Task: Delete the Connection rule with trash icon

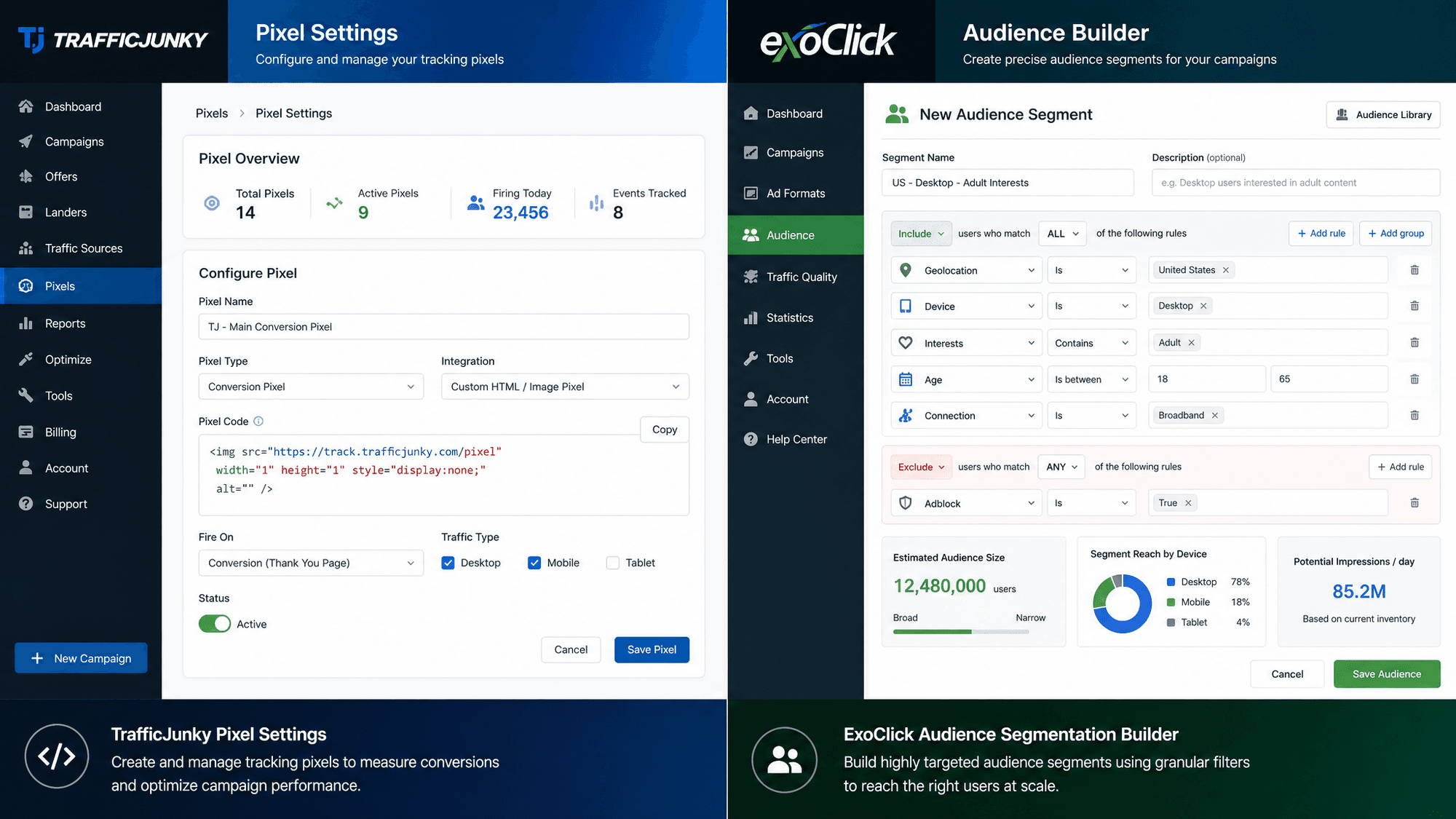Action: 1415,415
